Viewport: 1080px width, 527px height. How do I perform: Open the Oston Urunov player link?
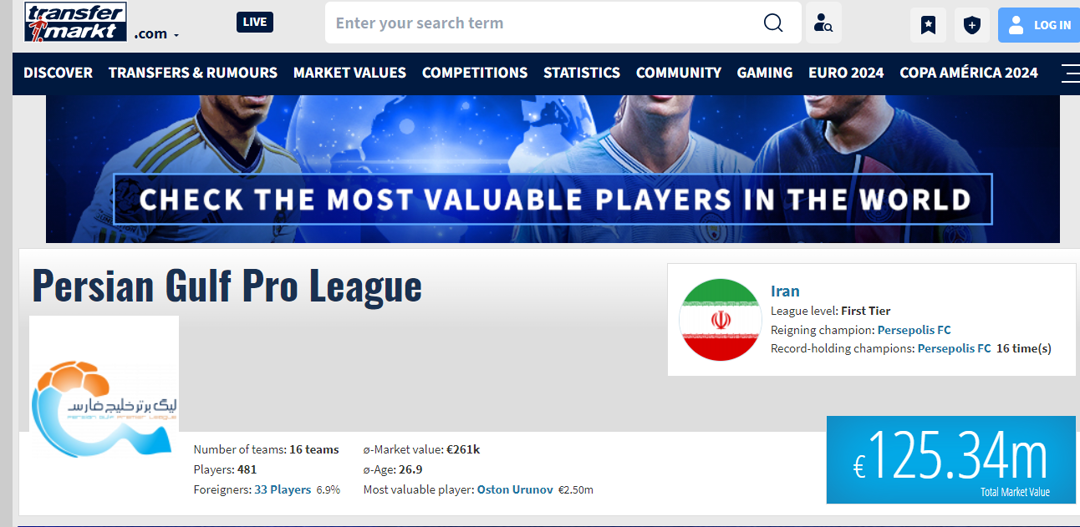[x=514, y=490]
